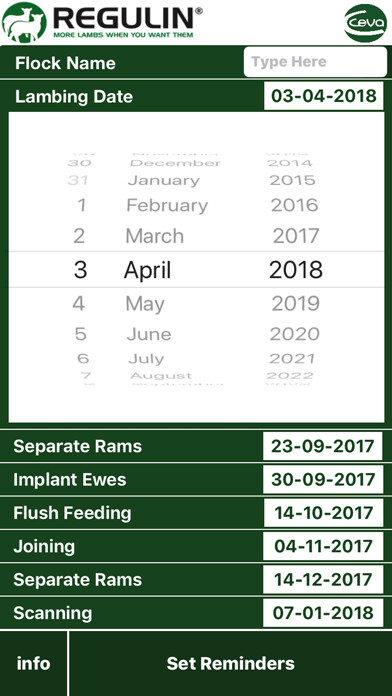Viewport: 392px width, 696px height.
Task: Tap the Regulin sheep logo icon
Action: [x=24, y=22]
